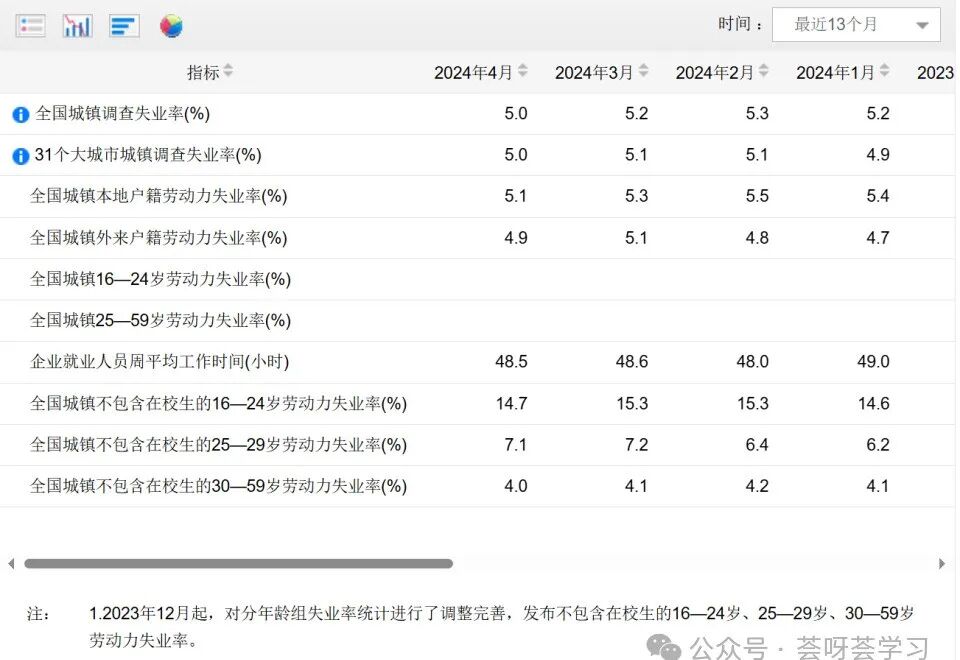This screenshot has height=660, width=960.
Task: Click the 2024年4月 column header
Action: click(x=473, y=72)
